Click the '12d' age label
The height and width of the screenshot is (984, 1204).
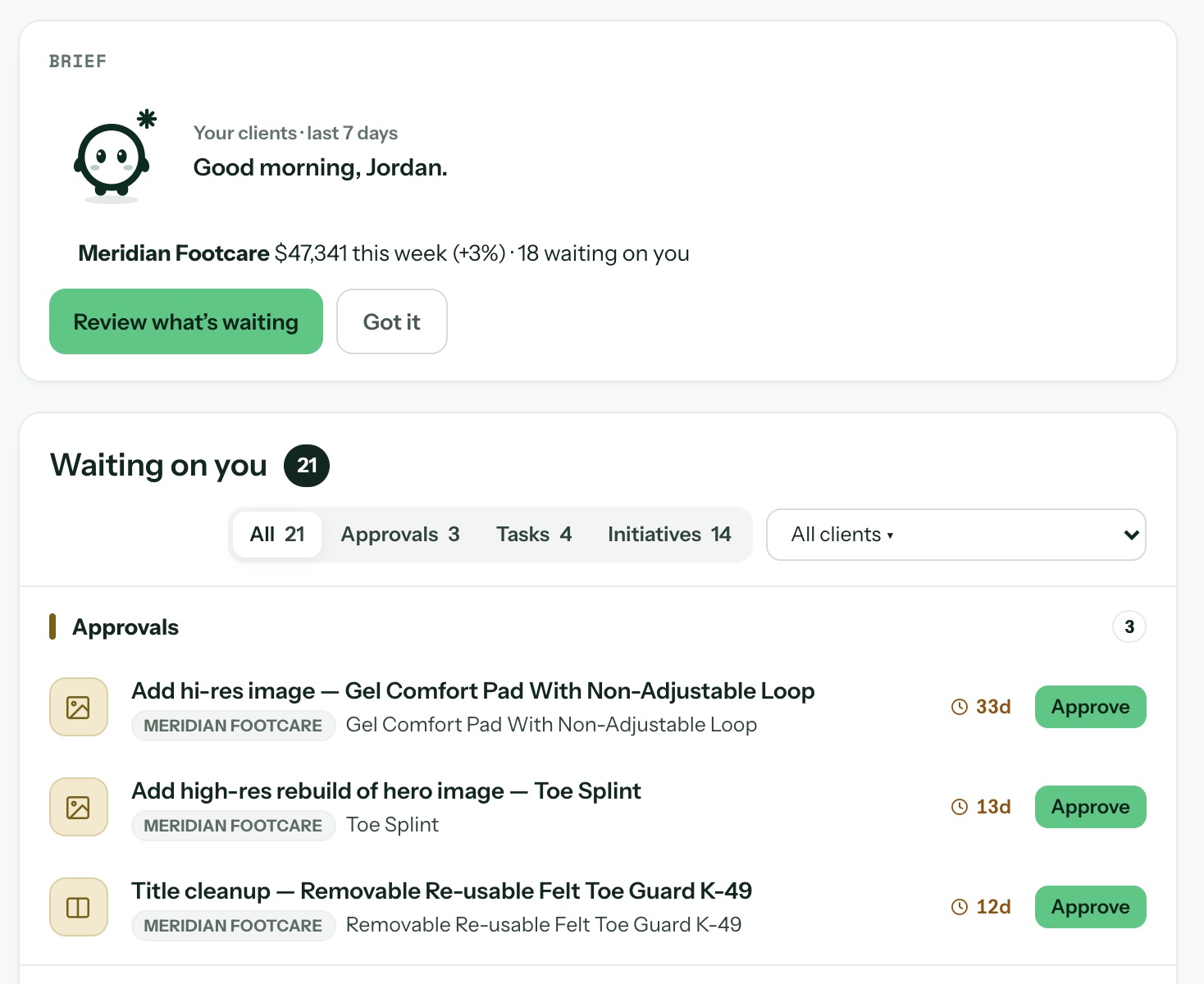993,907
